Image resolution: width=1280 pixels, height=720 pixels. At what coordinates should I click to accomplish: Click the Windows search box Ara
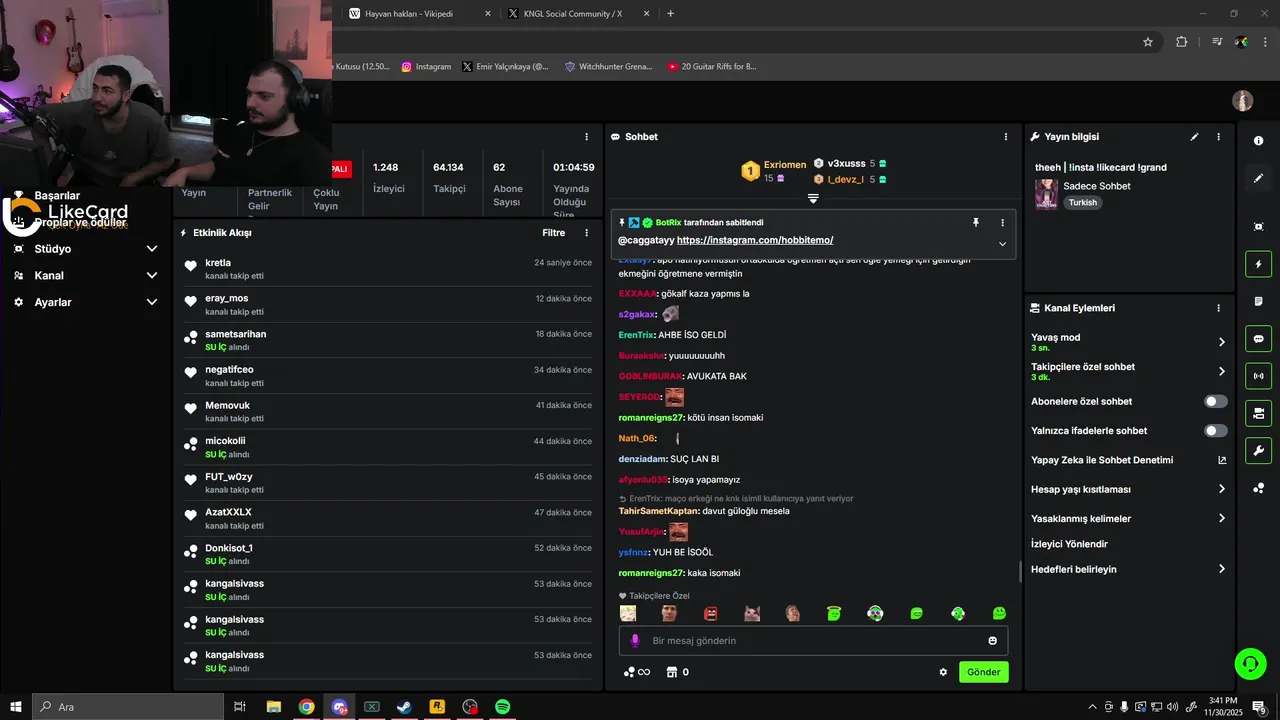pos(128,707)
